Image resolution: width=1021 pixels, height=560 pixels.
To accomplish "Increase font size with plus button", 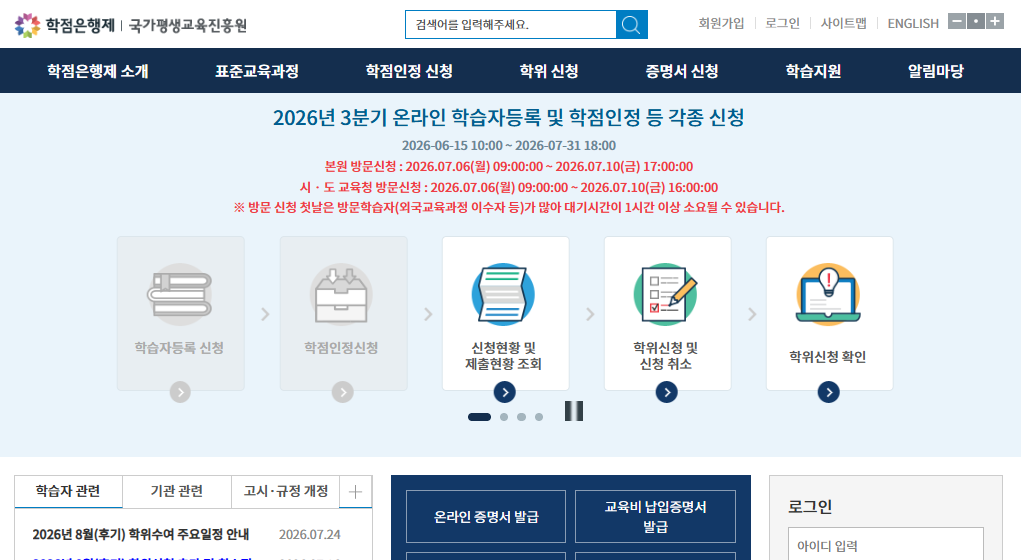I will coord(994,21).
